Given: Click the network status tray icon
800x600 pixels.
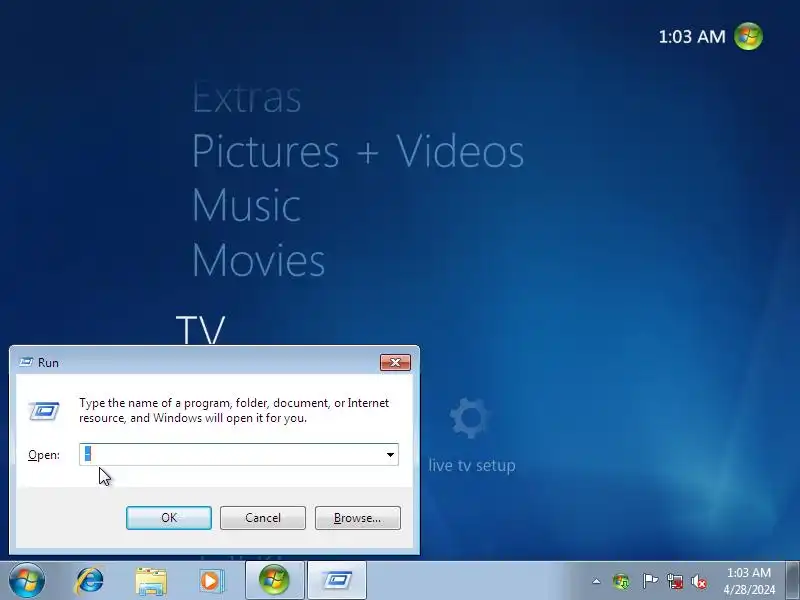Looking at the screenshot, I should click(x=675, y=581).
